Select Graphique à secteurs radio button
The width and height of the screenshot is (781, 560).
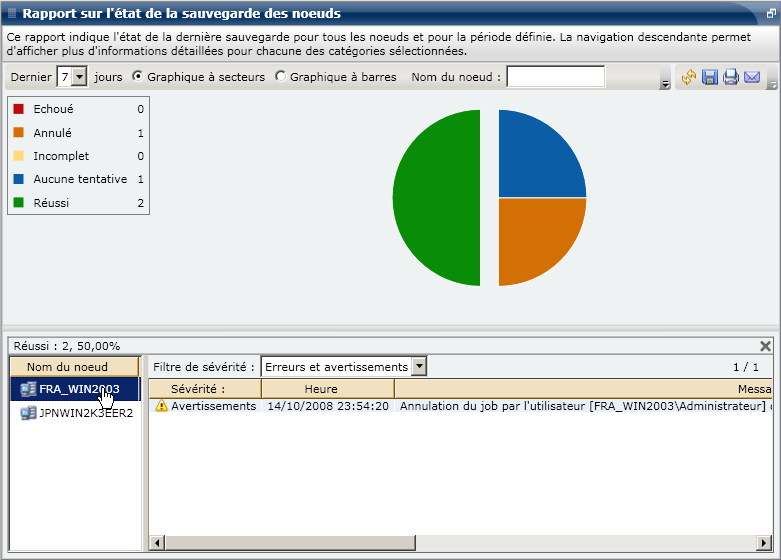[x=137, y=76]
